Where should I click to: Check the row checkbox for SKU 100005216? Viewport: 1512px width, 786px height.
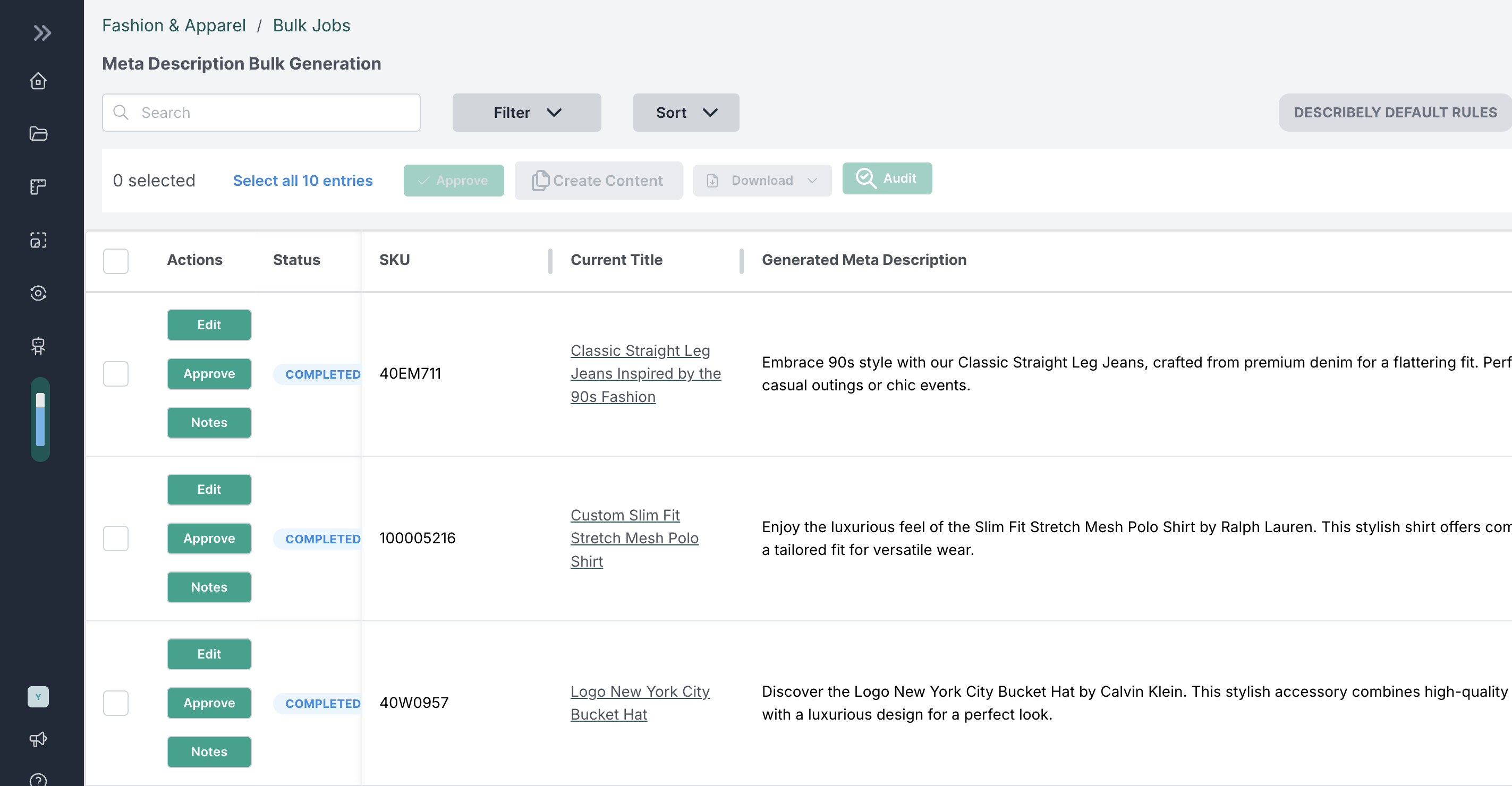coord(116,539)
